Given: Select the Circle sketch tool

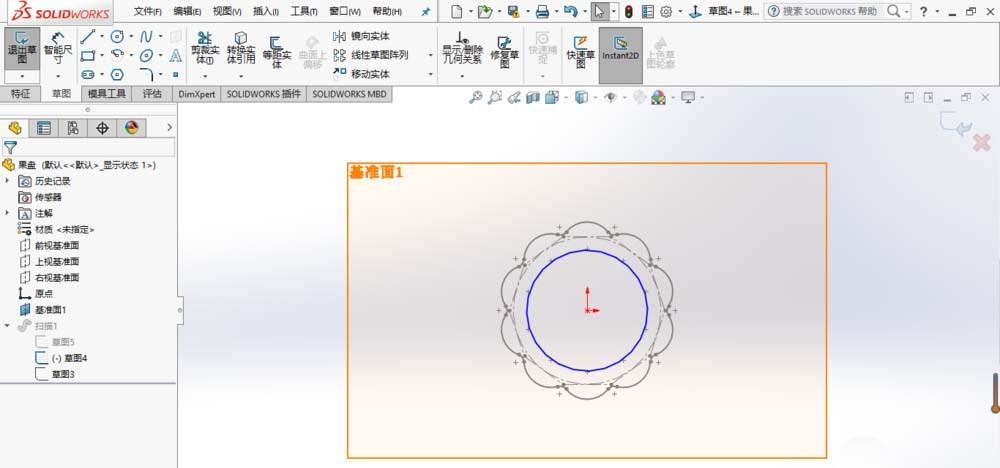Looking at the screenshot, I should [x=117, y=36].
